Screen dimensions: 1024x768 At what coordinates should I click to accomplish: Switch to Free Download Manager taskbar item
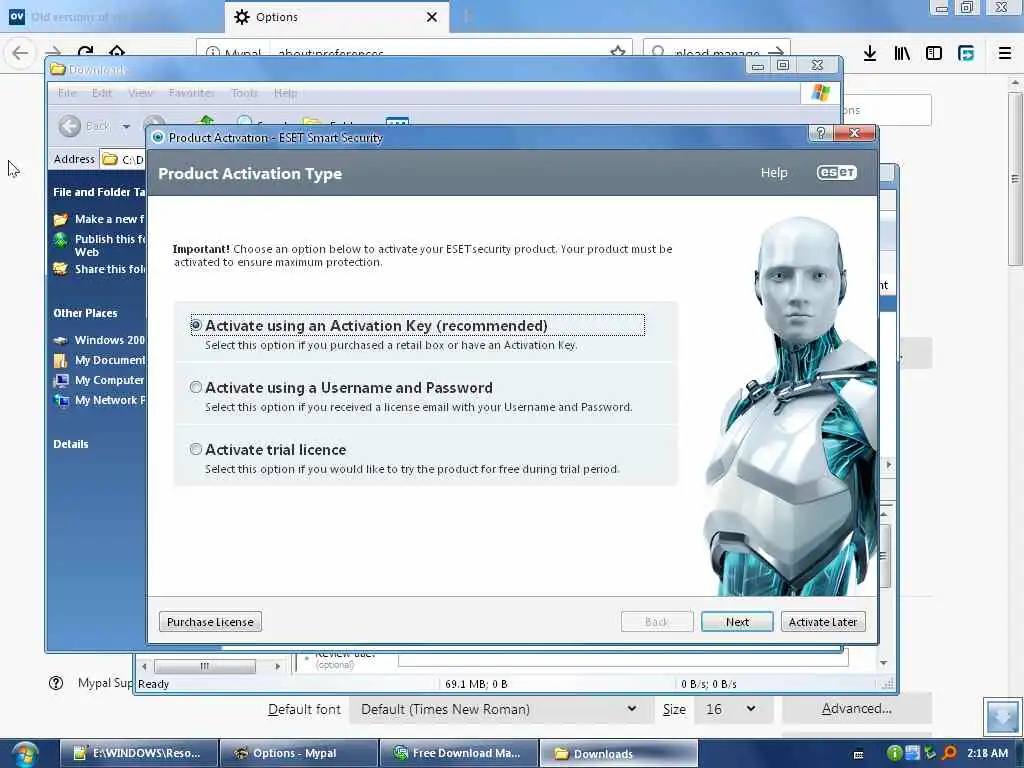point(458,753)
